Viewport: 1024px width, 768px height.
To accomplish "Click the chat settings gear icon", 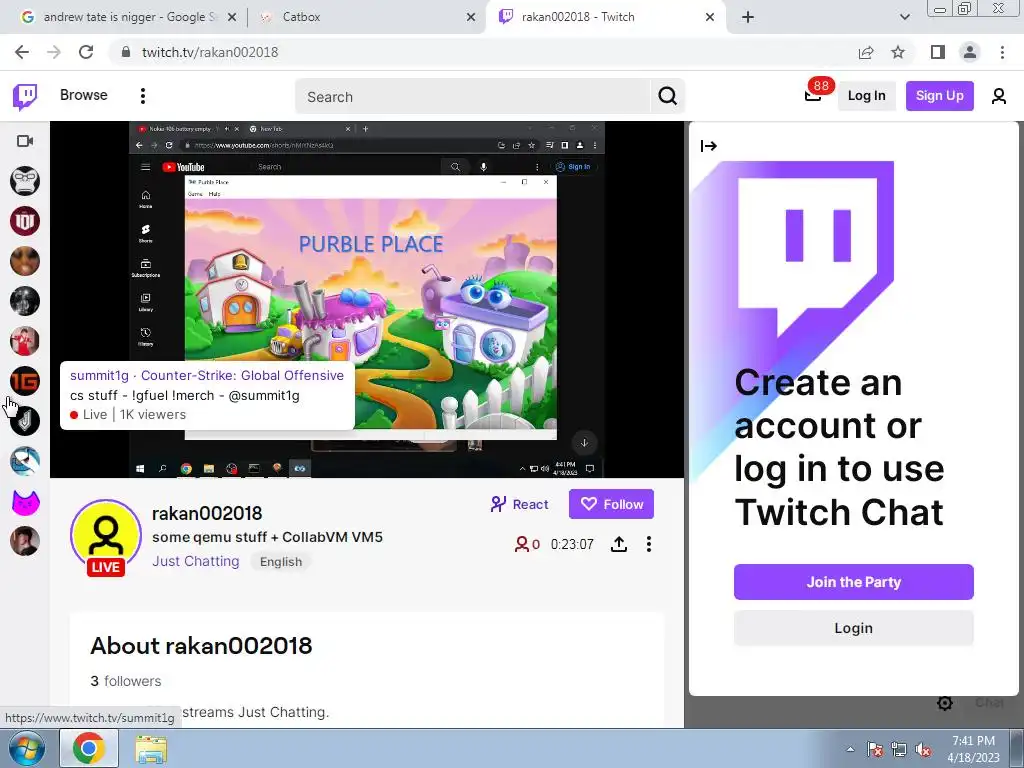I will pos(944,703).
